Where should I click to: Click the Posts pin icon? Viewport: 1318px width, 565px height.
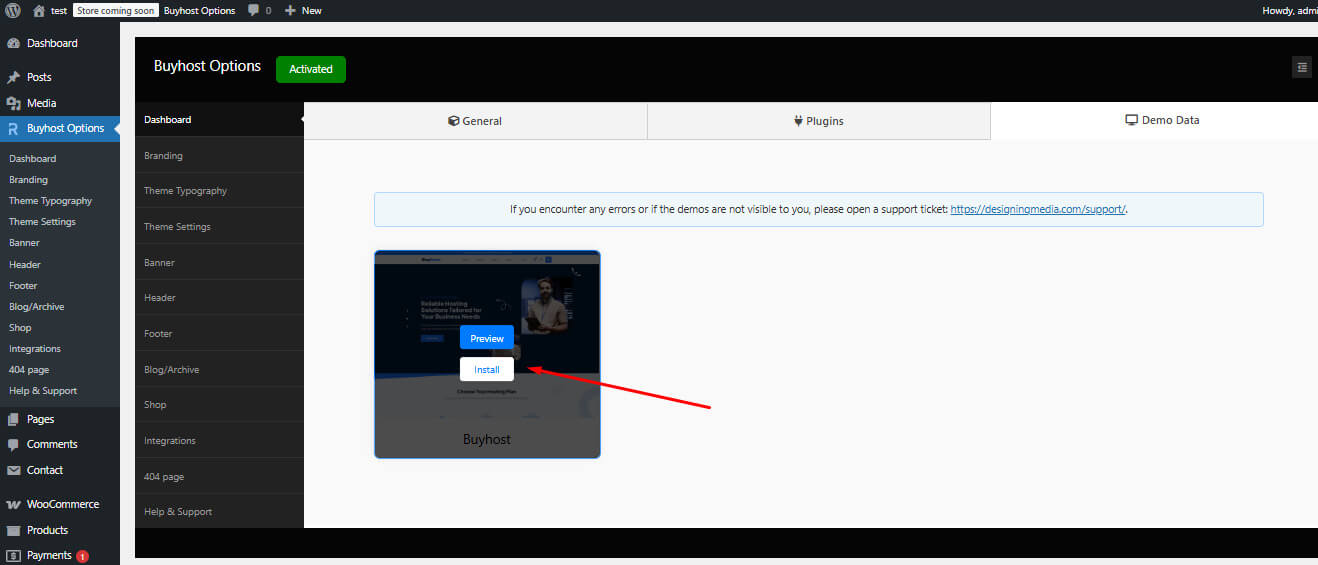click(13, 77)
